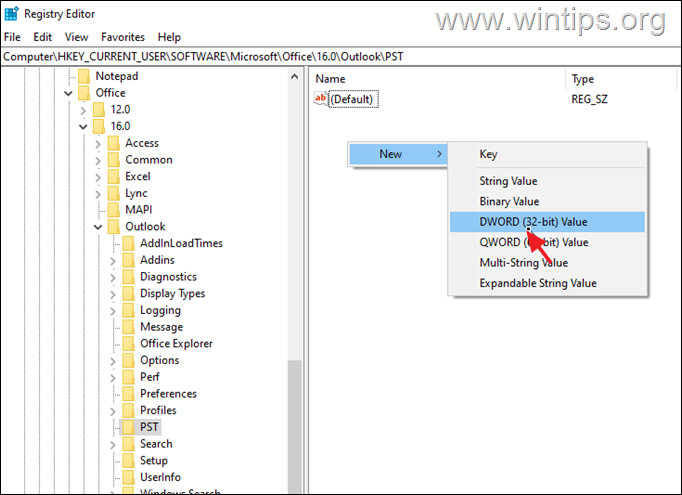Click the Name column header
682x495 pixels.
(331, 79)
